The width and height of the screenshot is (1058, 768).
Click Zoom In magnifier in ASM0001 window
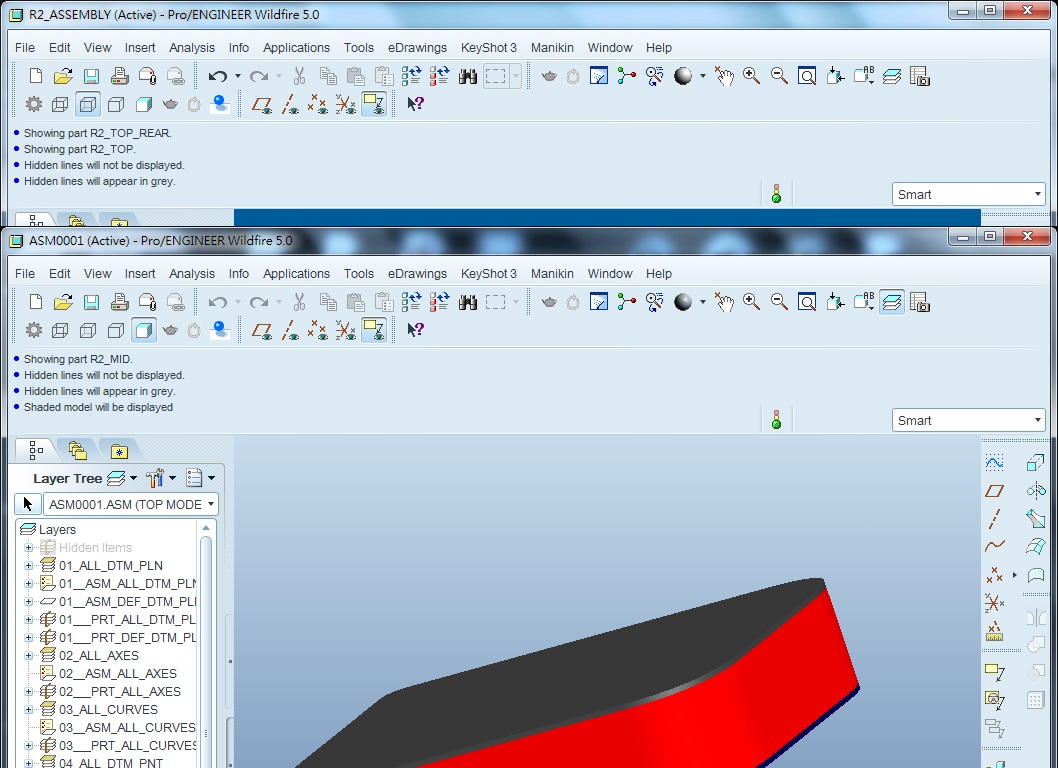click(751, 302)
